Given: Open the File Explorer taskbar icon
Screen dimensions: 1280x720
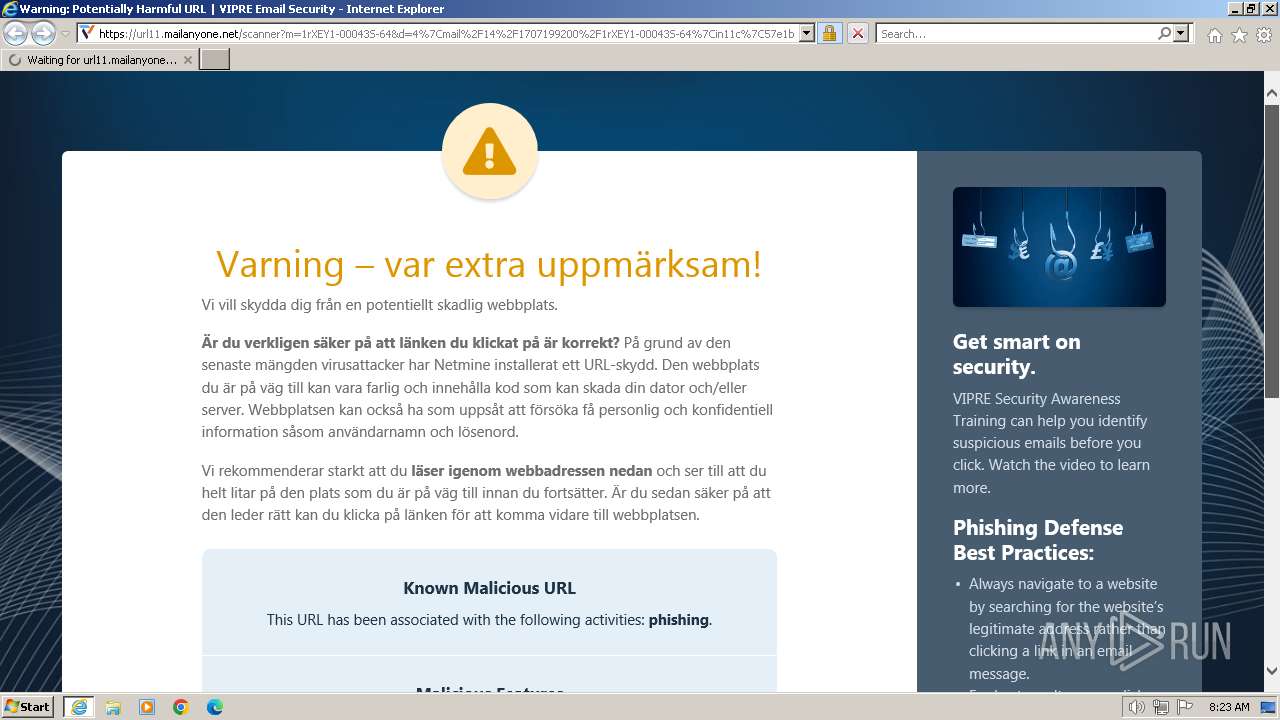Looking at the screenshot, I should point(113,707).
